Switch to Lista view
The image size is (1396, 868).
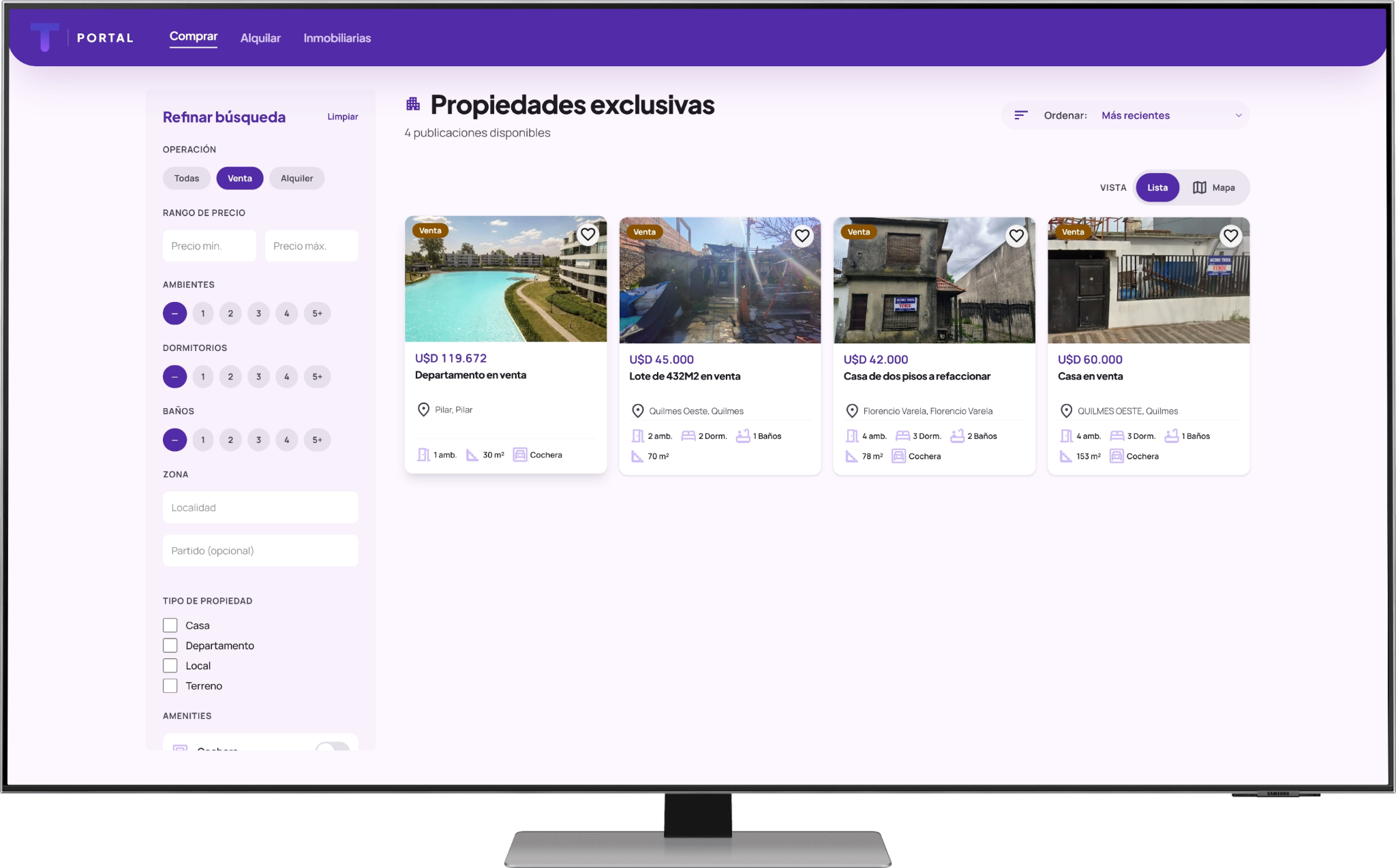[x=1157, y=187]
